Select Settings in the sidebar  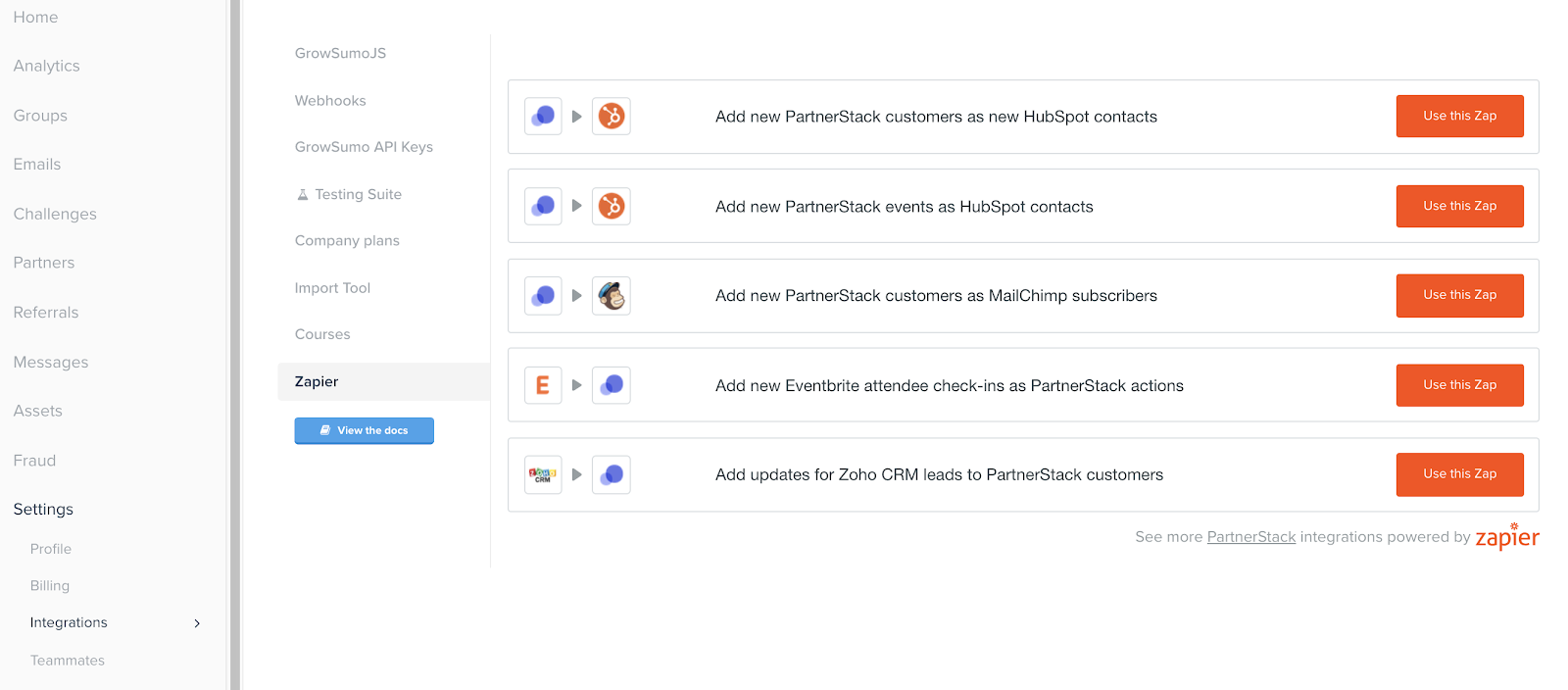tap(43, 510)
